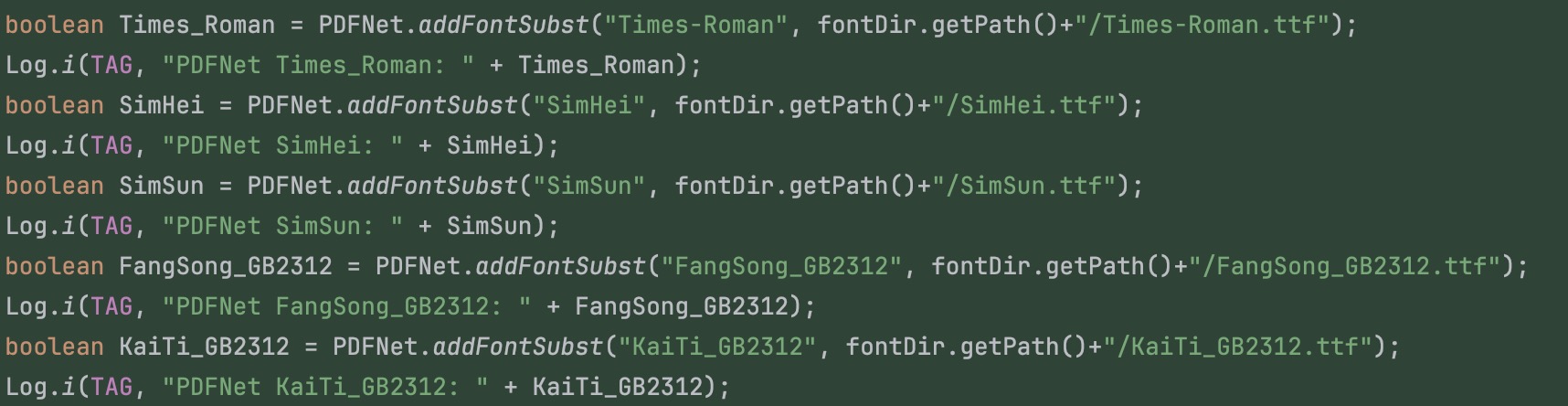Click the "/SimSun.ttf" path string
The height and width of the screenshot is (406, 1568).
tap(1031, 186)
